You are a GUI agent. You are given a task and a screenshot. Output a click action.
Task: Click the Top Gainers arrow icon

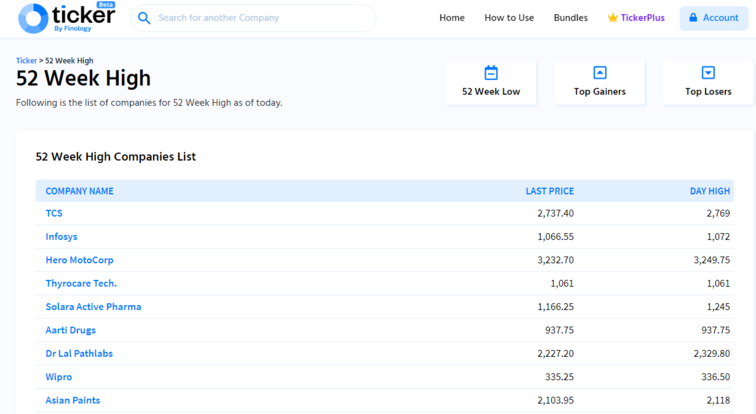pyautogui.click(x=600, y=73)
